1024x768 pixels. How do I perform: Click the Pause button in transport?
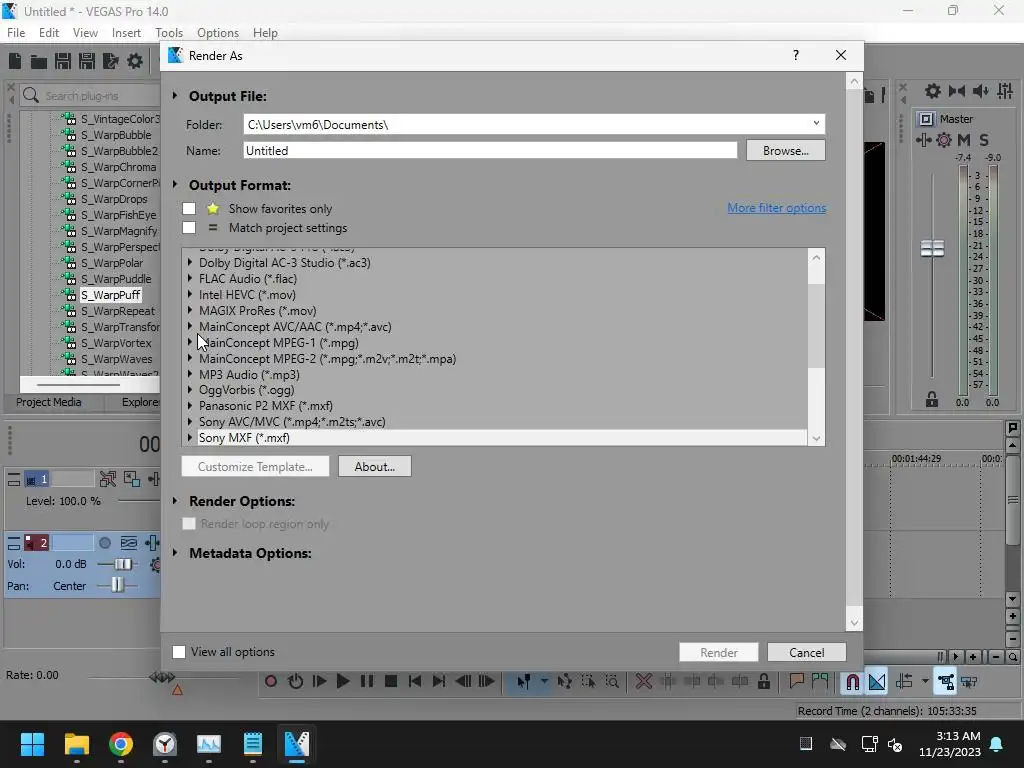point(367,682)
